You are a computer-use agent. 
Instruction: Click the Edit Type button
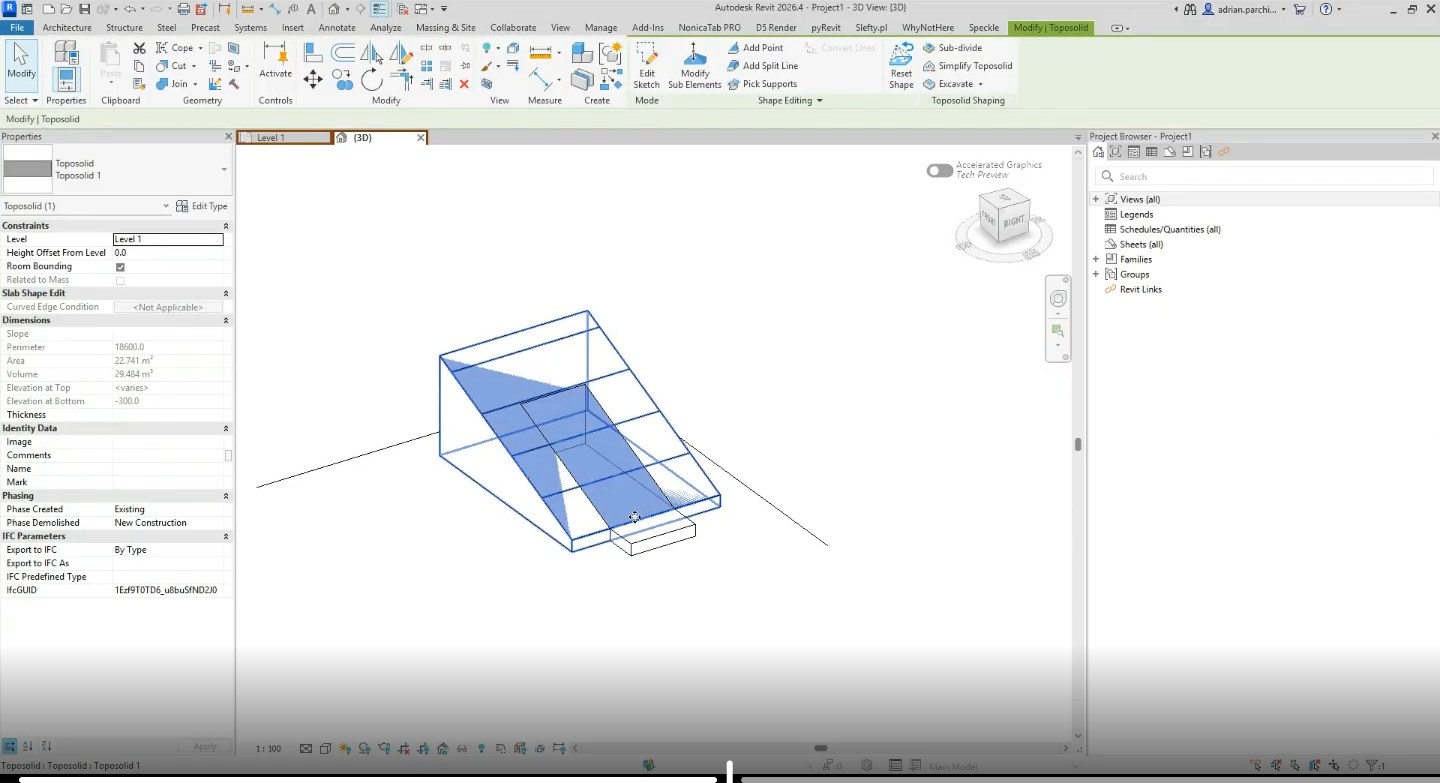tap(201, 206)
